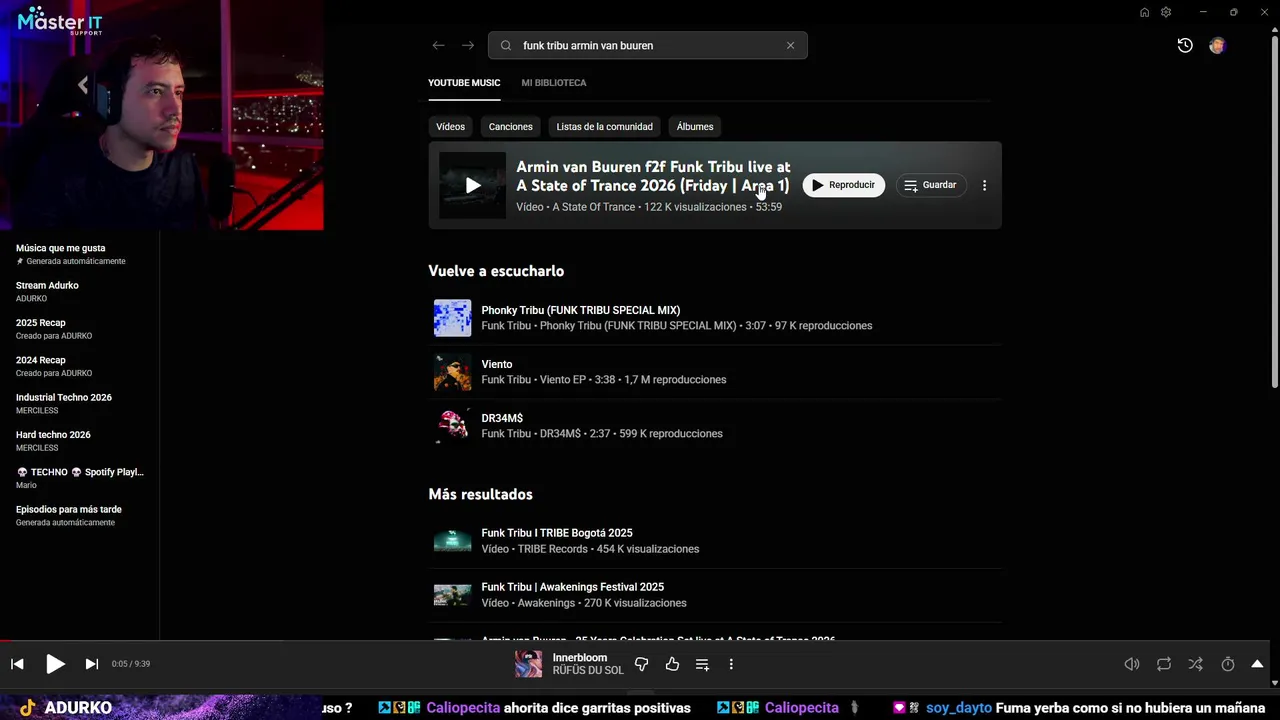Expand the player with up arrow

tap(1257, 664)
